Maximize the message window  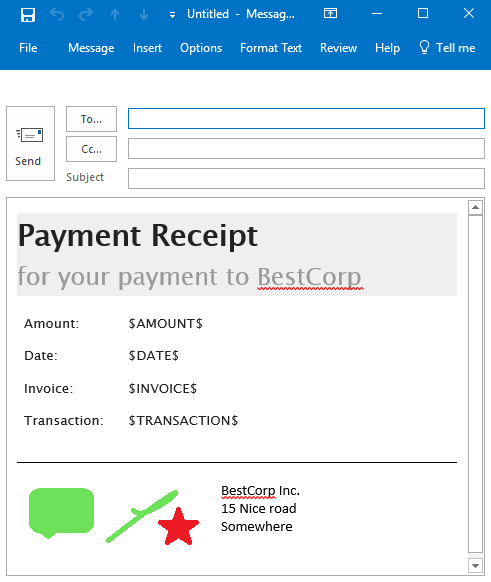pos(423,13)
